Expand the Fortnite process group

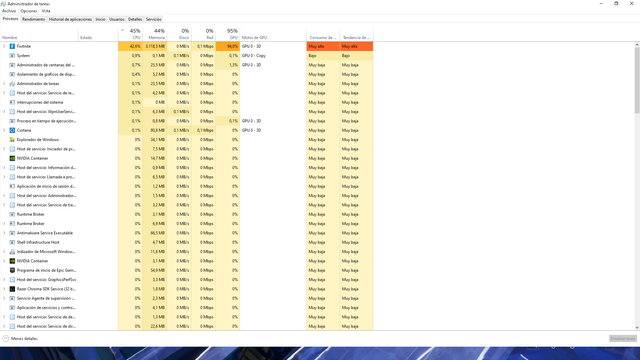(4, 46)
